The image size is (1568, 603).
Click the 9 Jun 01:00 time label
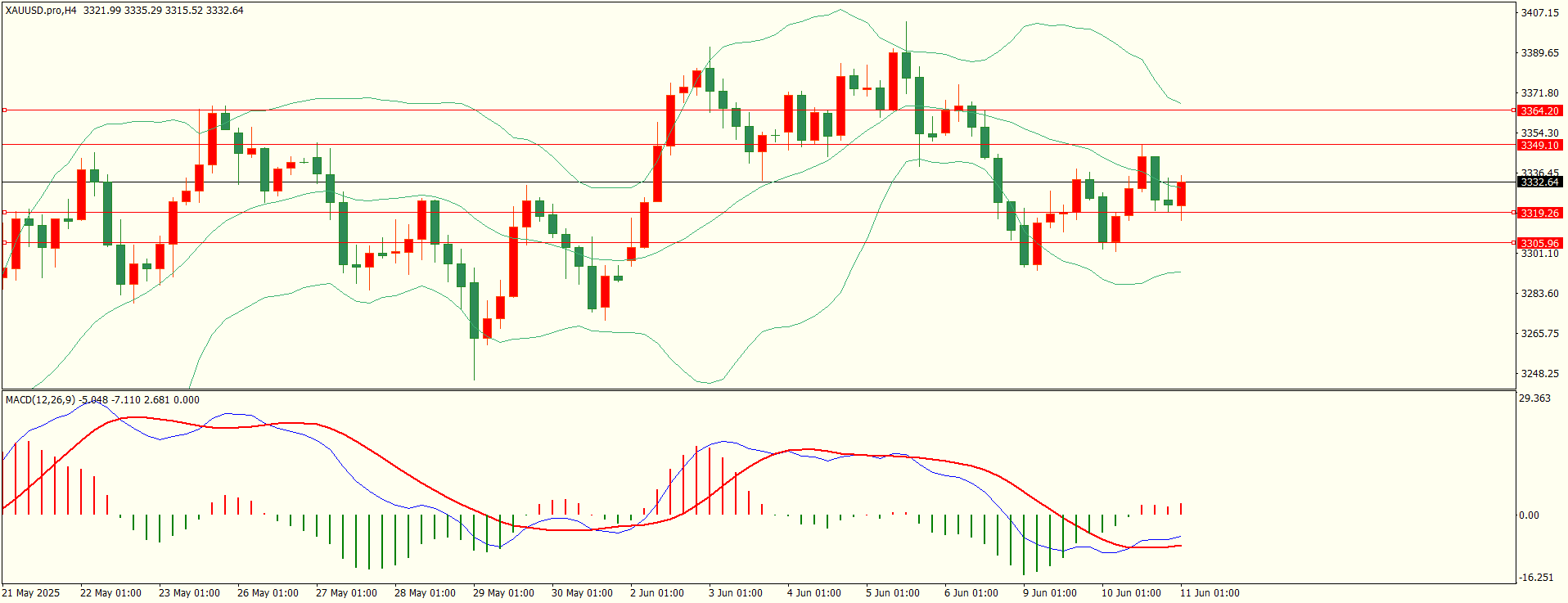point(1050,593)
